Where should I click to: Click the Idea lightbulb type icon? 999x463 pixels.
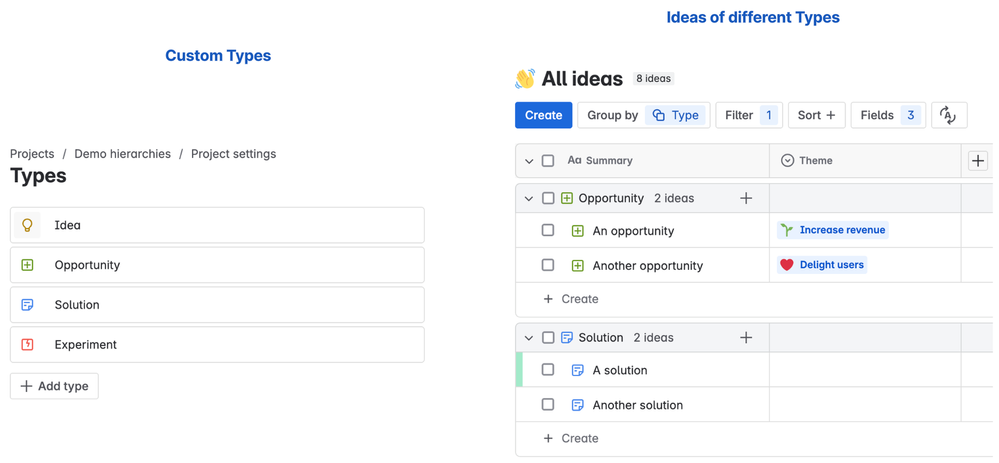click(27, 225)
